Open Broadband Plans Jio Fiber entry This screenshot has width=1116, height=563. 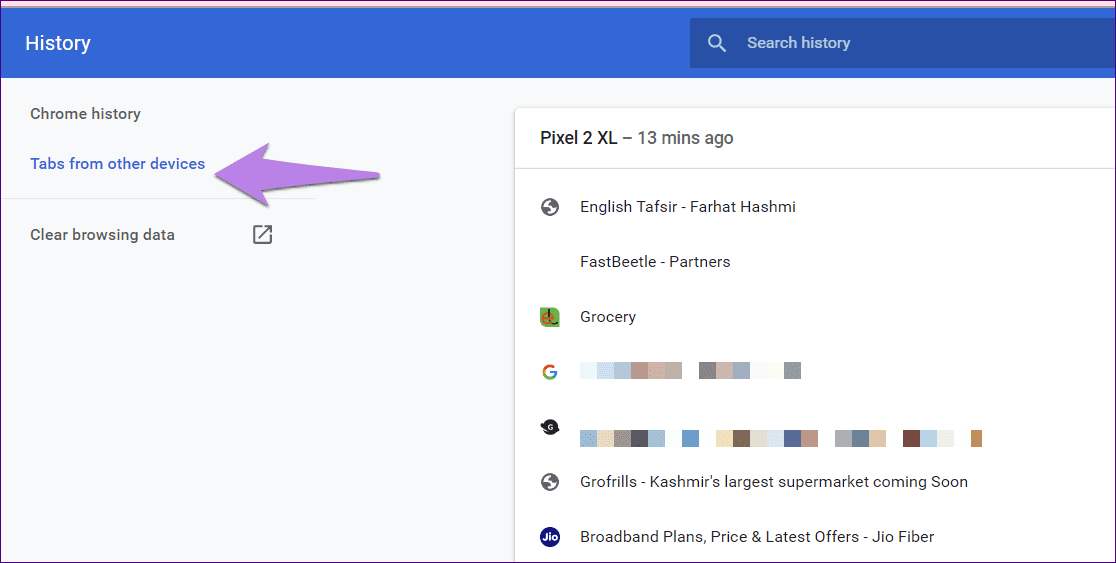tap(757, 537)
